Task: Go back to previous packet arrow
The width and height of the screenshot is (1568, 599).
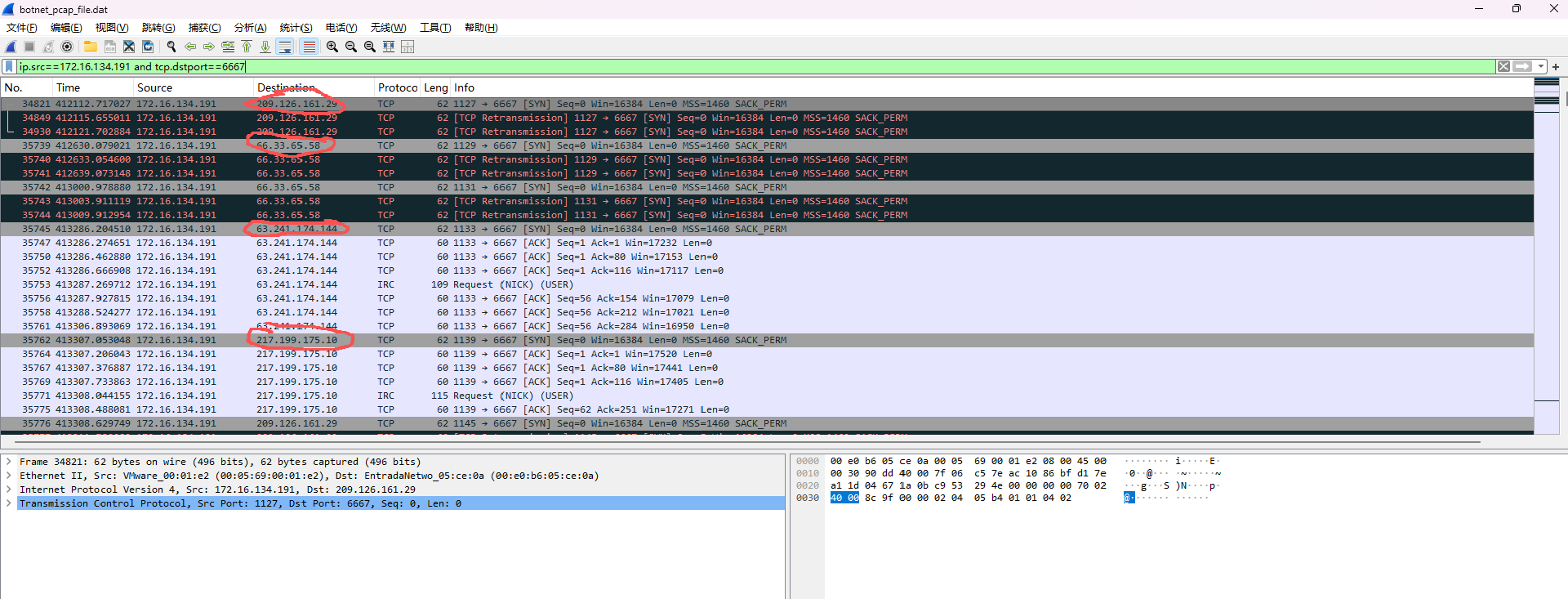Action: coord(190,47)
